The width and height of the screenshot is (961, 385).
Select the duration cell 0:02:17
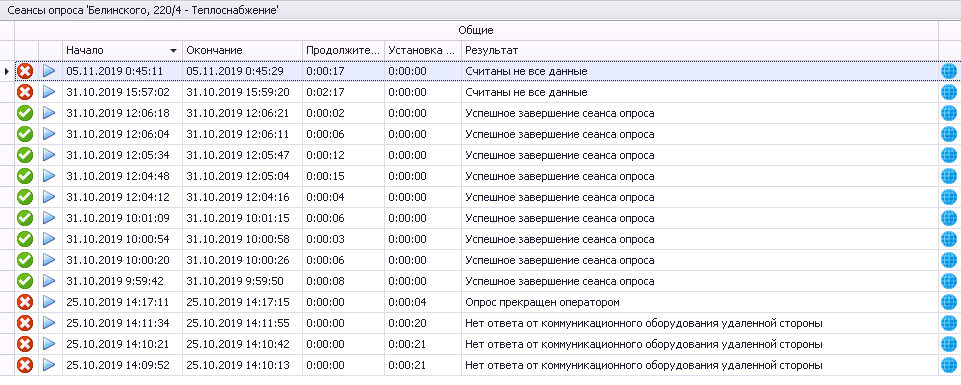pyautogui.click(x=344, y=93)
